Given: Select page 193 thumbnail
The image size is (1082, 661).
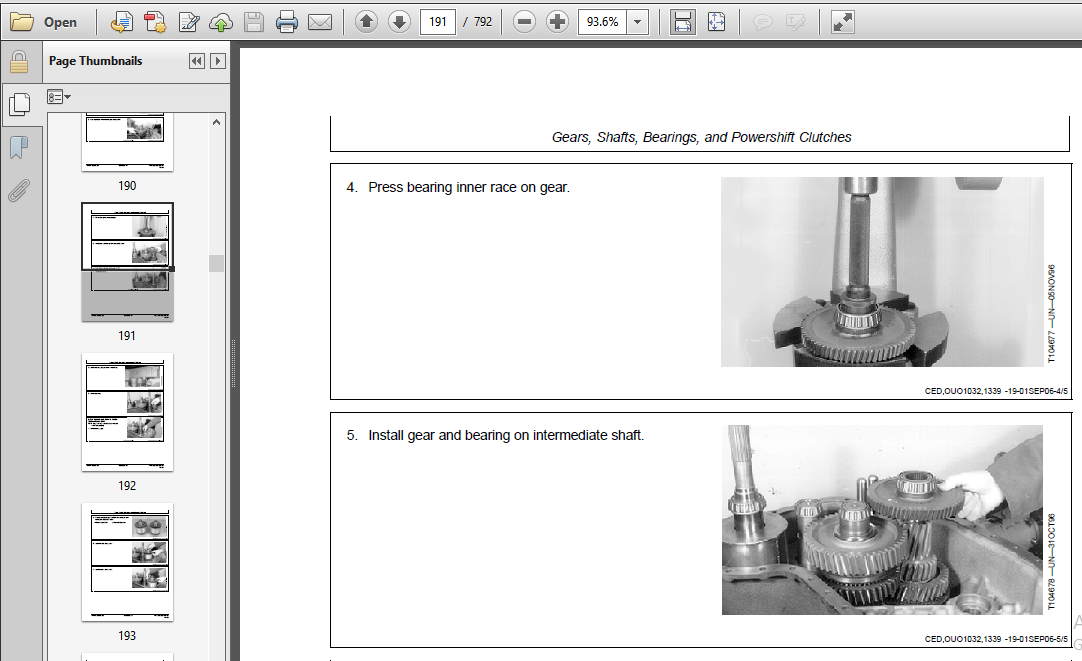Looking at the screenshot, I should pyautogui.click(x=127, y=562).
